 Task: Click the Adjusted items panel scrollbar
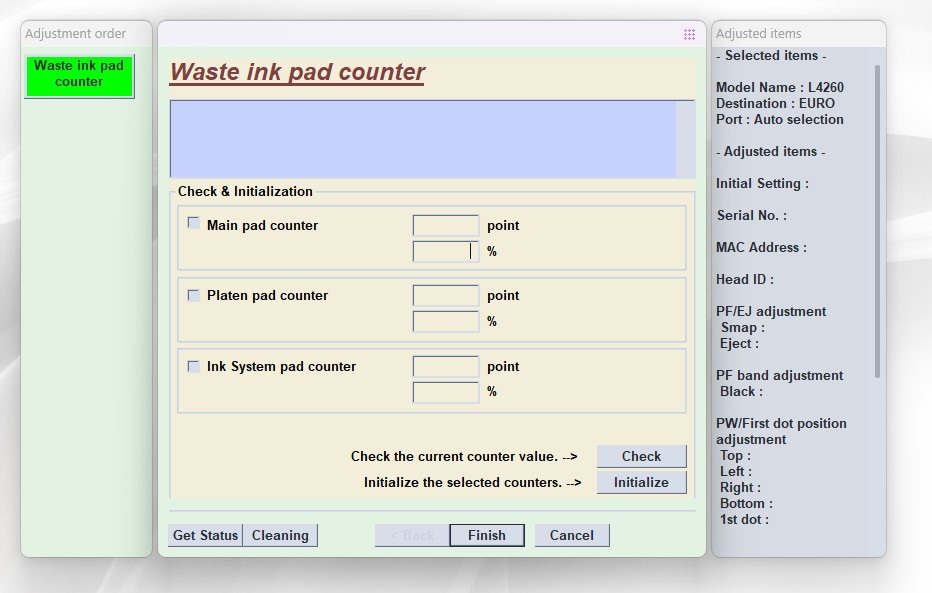pyautogui.click(x=878, y=220)
